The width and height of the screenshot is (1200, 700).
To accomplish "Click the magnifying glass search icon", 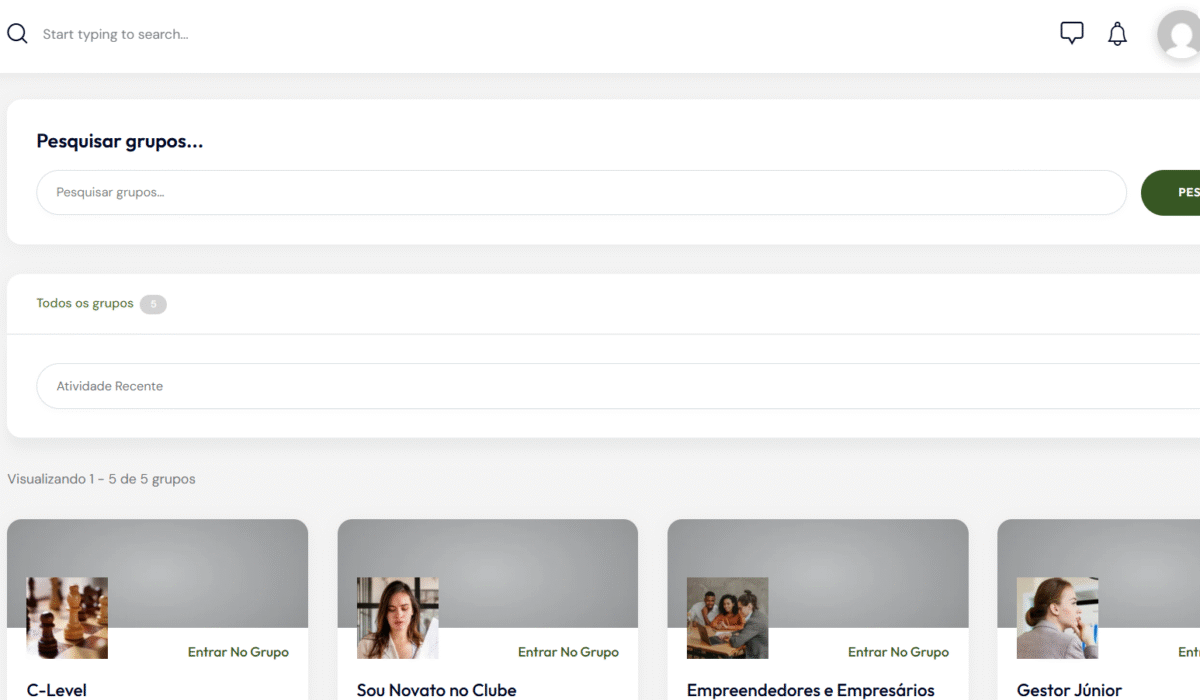I will tap(17, 34).
